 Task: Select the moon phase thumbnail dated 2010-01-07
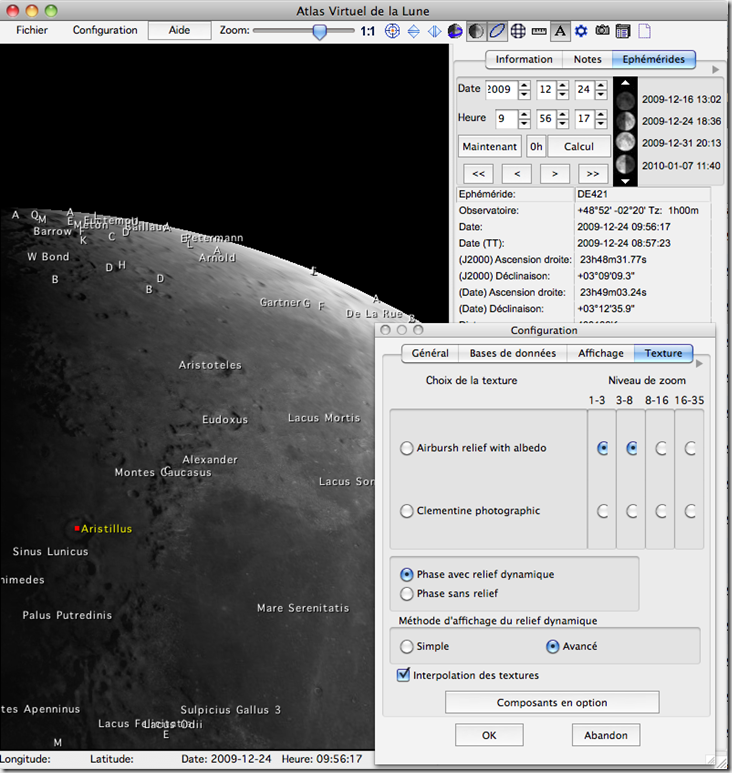pyautogui.click(x=625, y=164)
